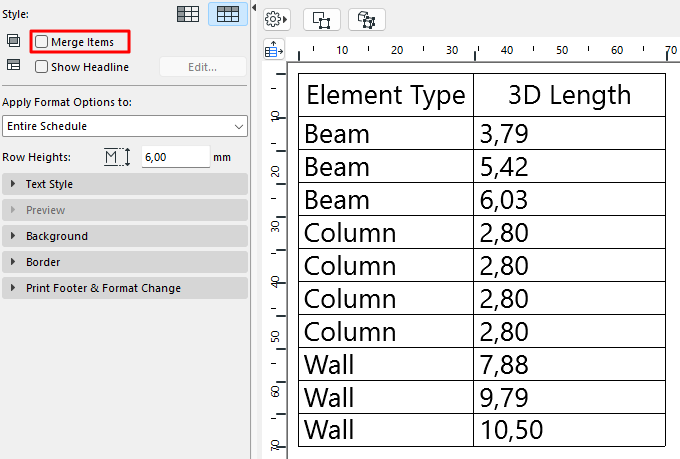Screen dimensions: 680x459
Task: Click the headline icon beside Show Headline
Action: 13,66
